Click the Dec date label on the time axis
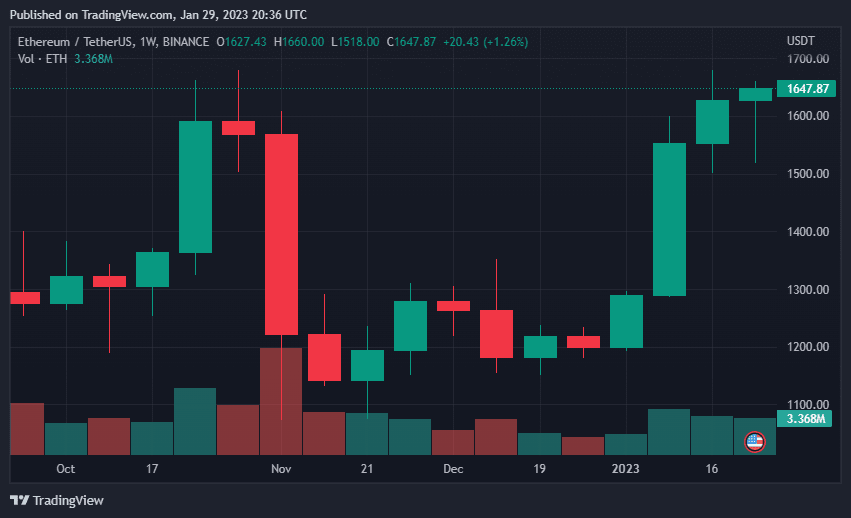 (x=453, y=469)
